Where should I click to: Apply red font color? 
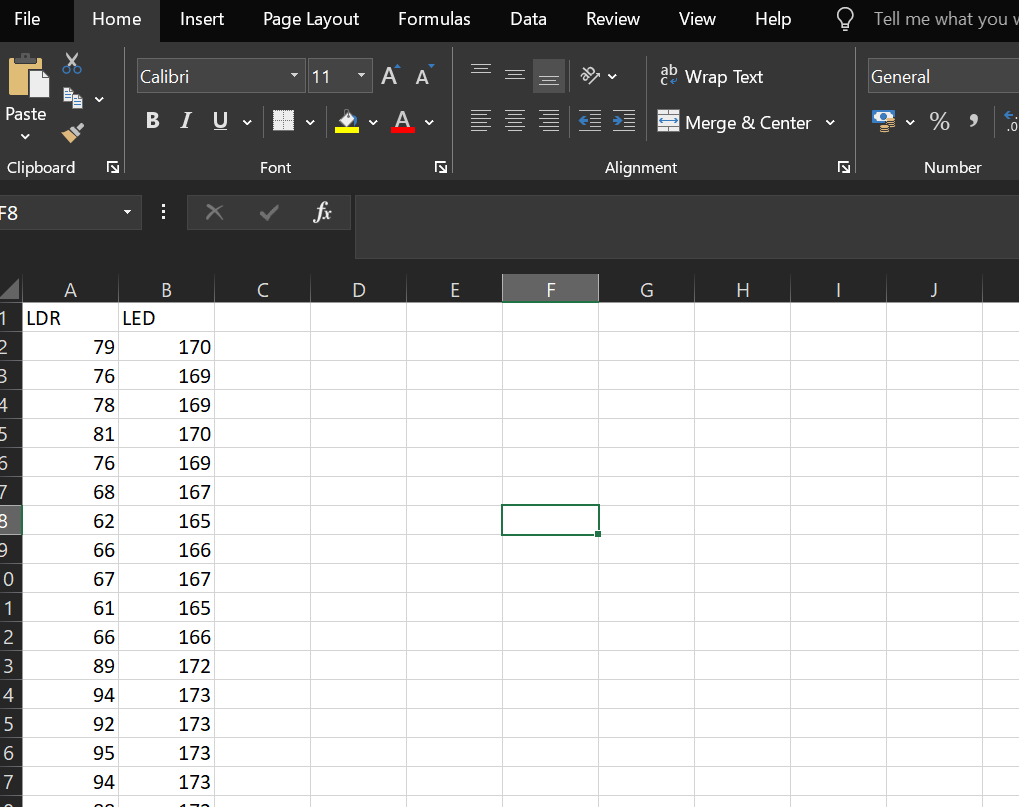click(x=403, y=121)
